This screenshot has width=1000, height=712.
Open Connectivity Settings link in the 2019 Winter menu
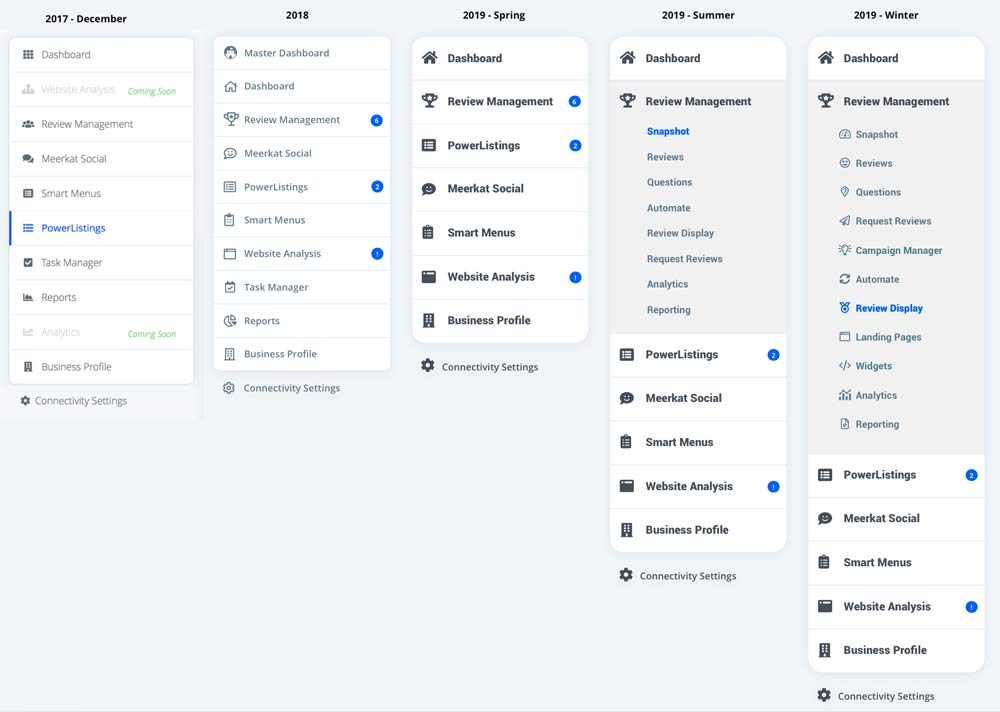886,696
